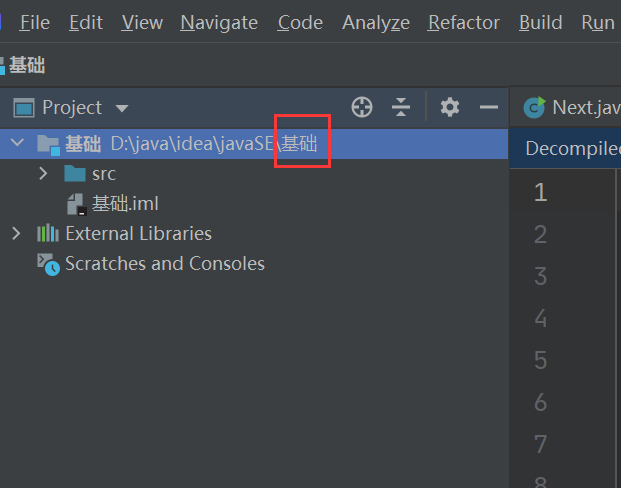Open the Project view dropdown arrow

pyautogui.click(x=122, y=108)
